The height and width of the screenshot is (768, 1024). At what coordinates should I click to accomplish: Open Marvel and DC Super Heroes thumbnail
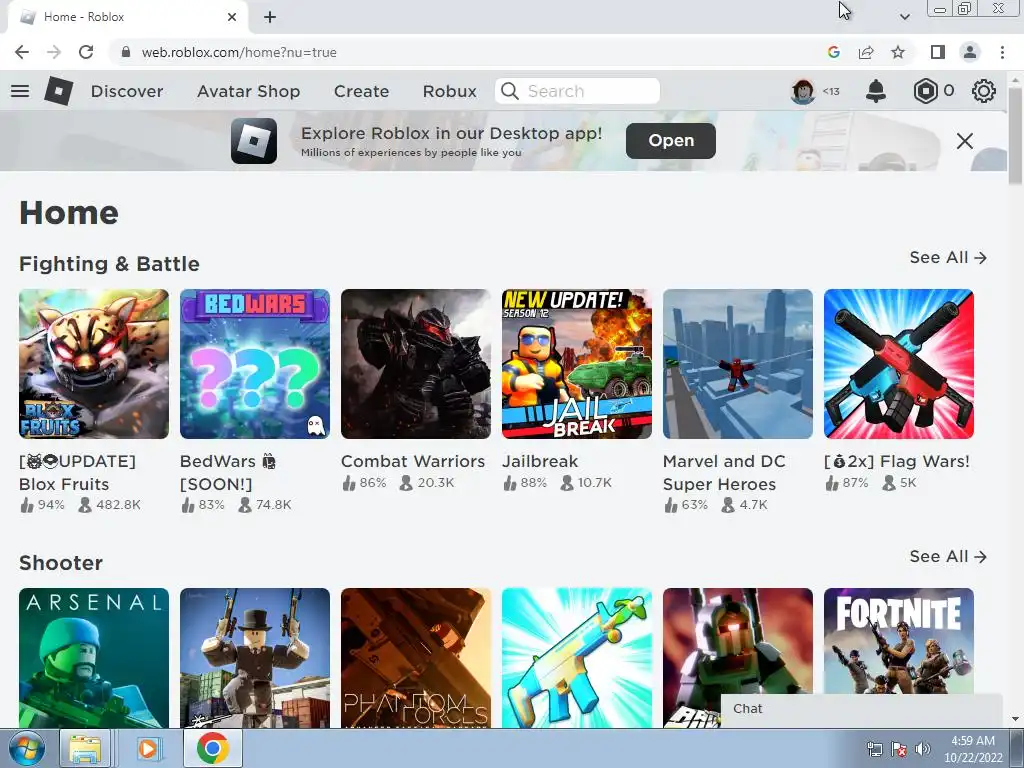(x=738, y=364)
